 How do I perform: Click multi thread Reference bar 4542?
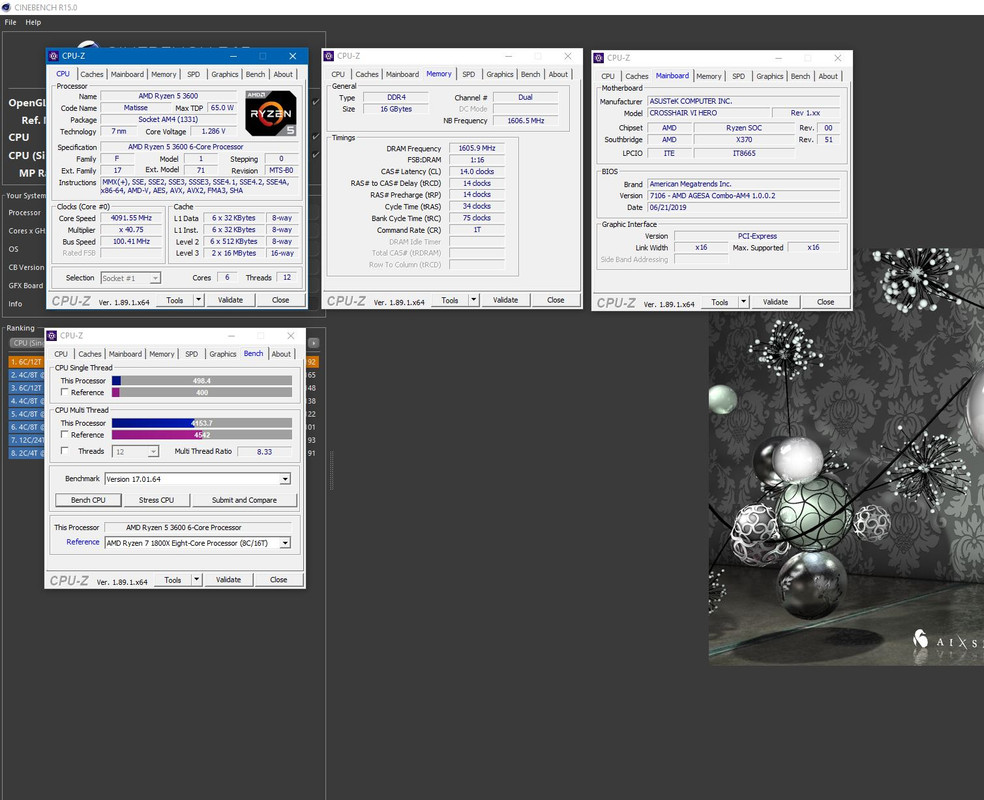pyautogui.click(x=202, y=434)
